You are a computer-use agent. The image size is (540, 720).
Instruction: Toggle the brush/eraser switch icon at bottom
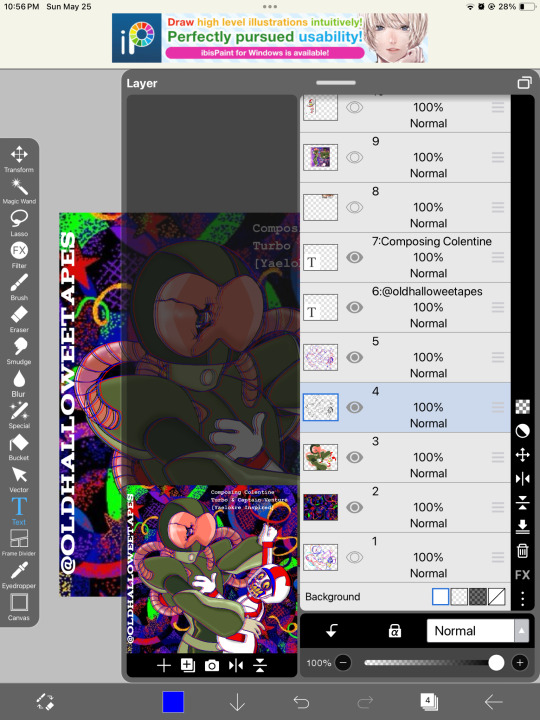tap(45, 702)
